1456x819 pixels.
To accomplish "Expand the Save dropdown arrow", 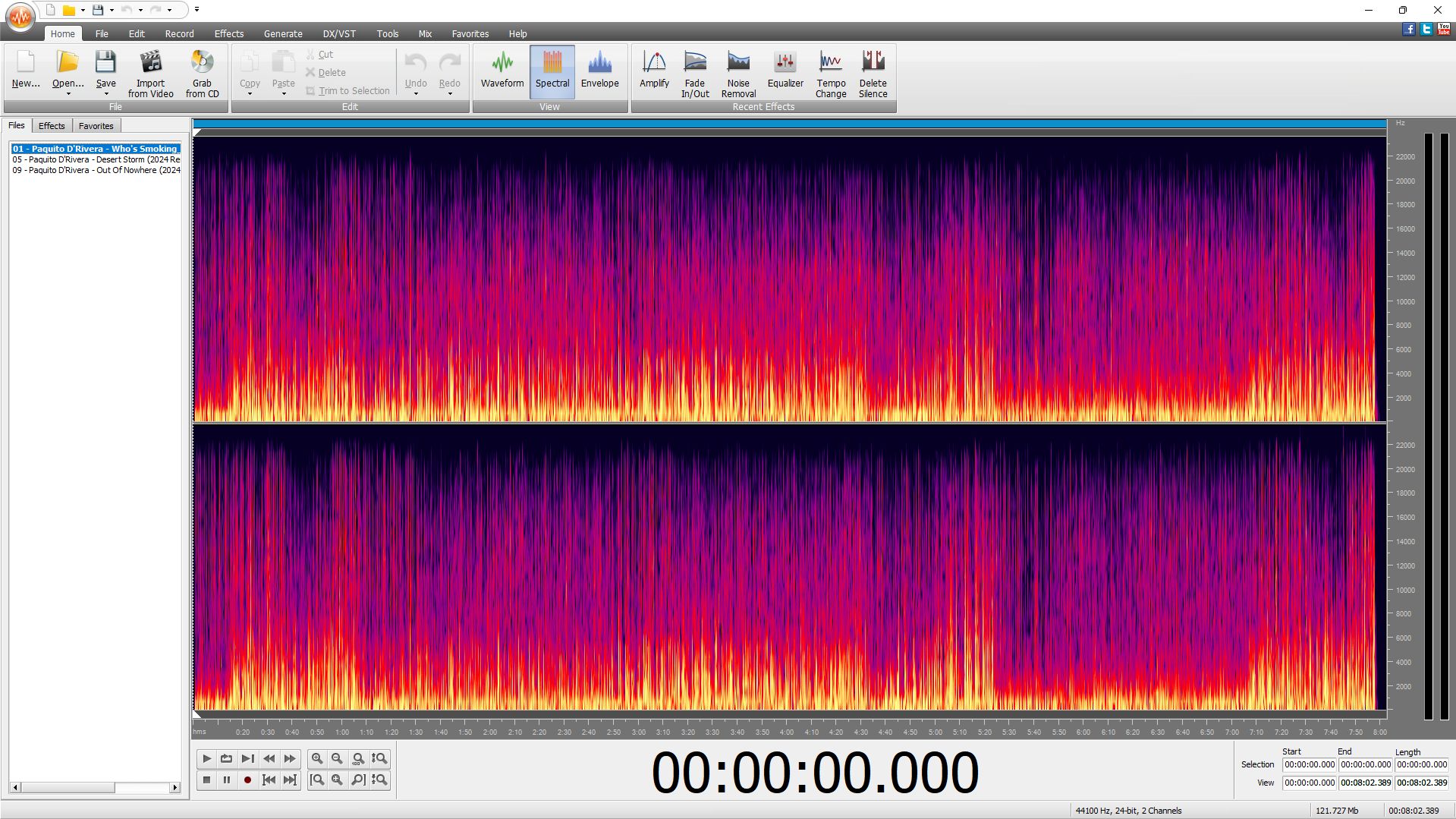I will [x=106, y=94].
